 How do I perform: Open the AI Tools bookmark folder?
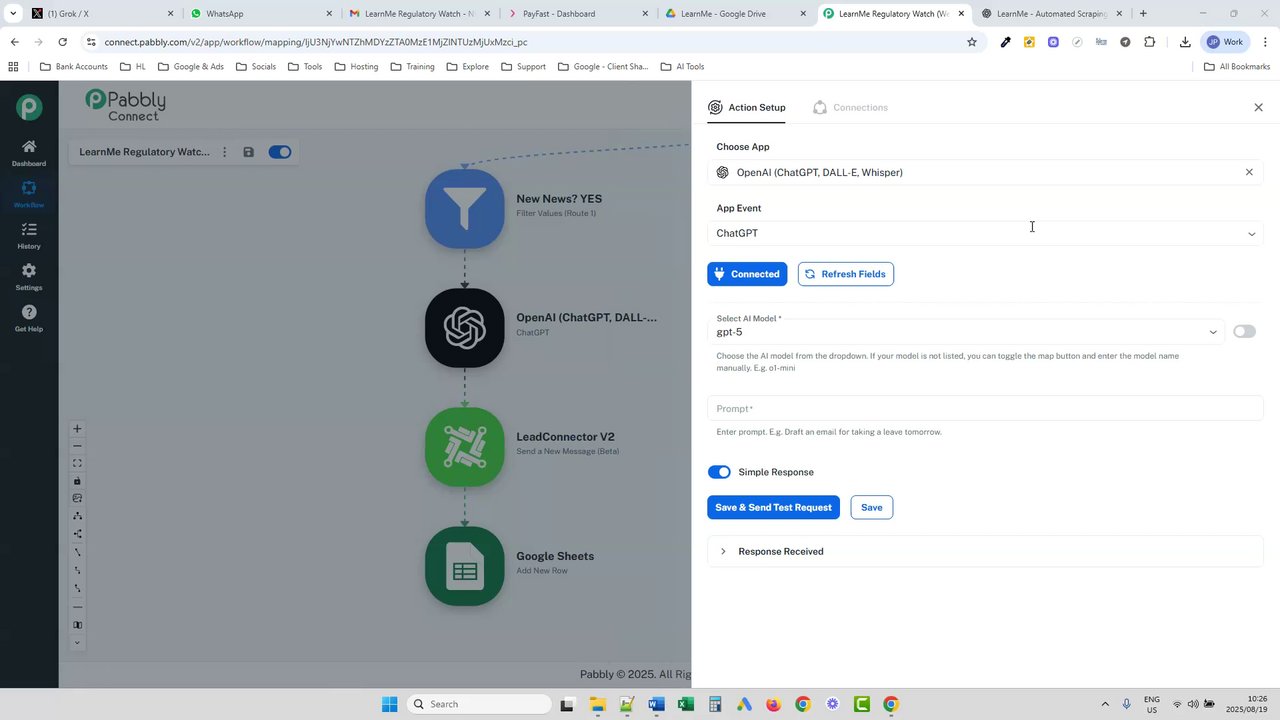click(683, 67)
